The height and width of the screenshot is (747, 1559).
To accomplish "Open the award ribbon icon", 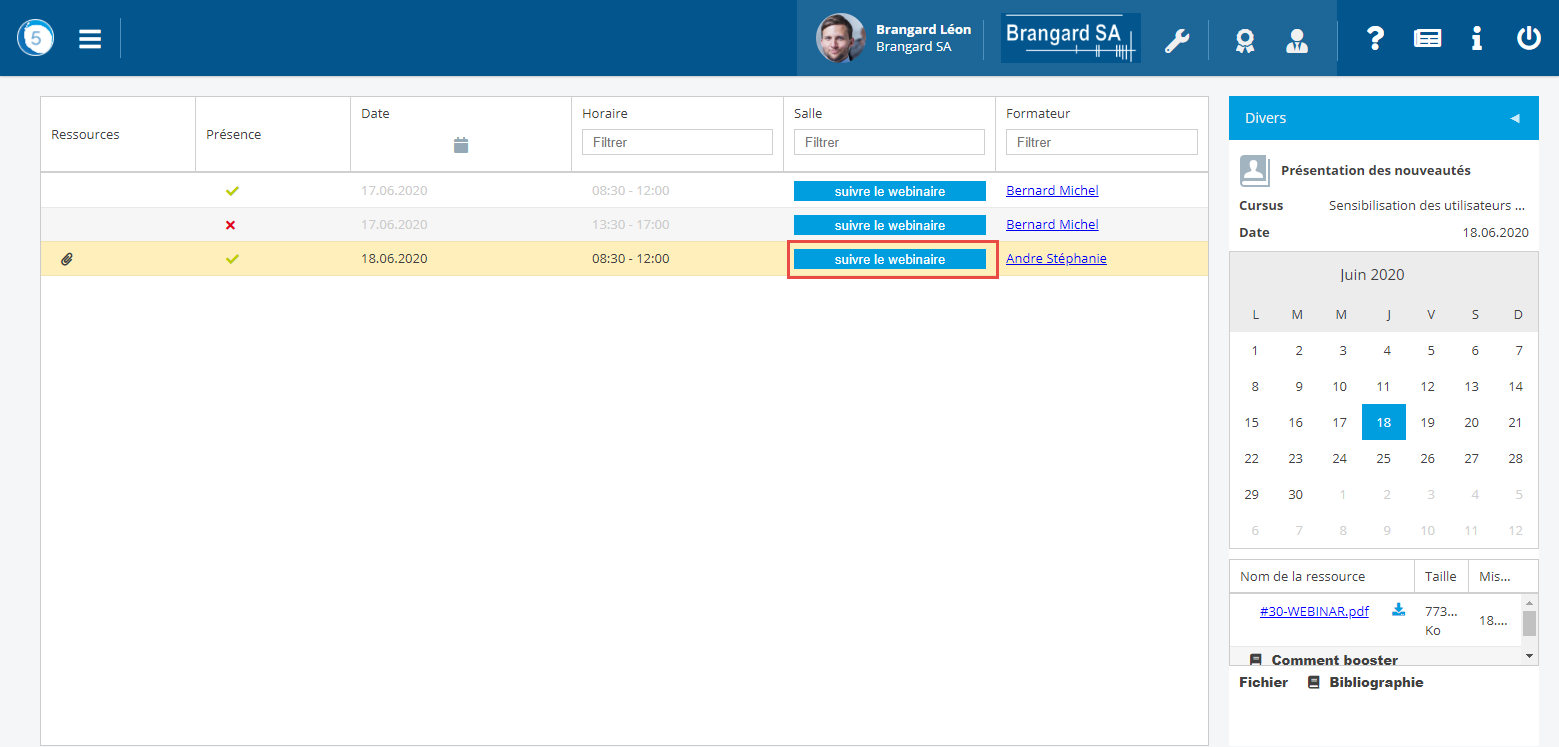I will [1244, 41].
